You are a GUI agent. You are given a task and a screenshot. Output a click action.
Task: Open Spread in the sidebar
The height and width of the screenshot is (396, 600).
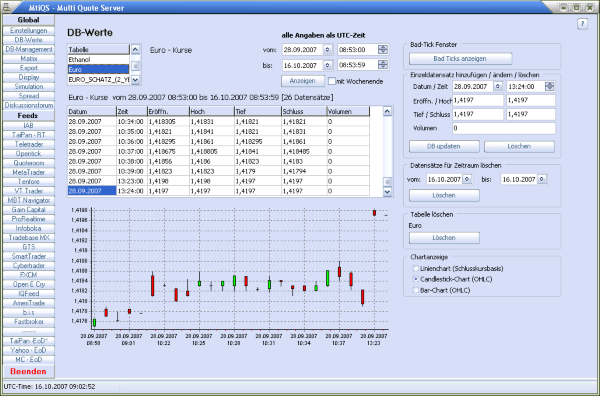click(x=29, y=96)
